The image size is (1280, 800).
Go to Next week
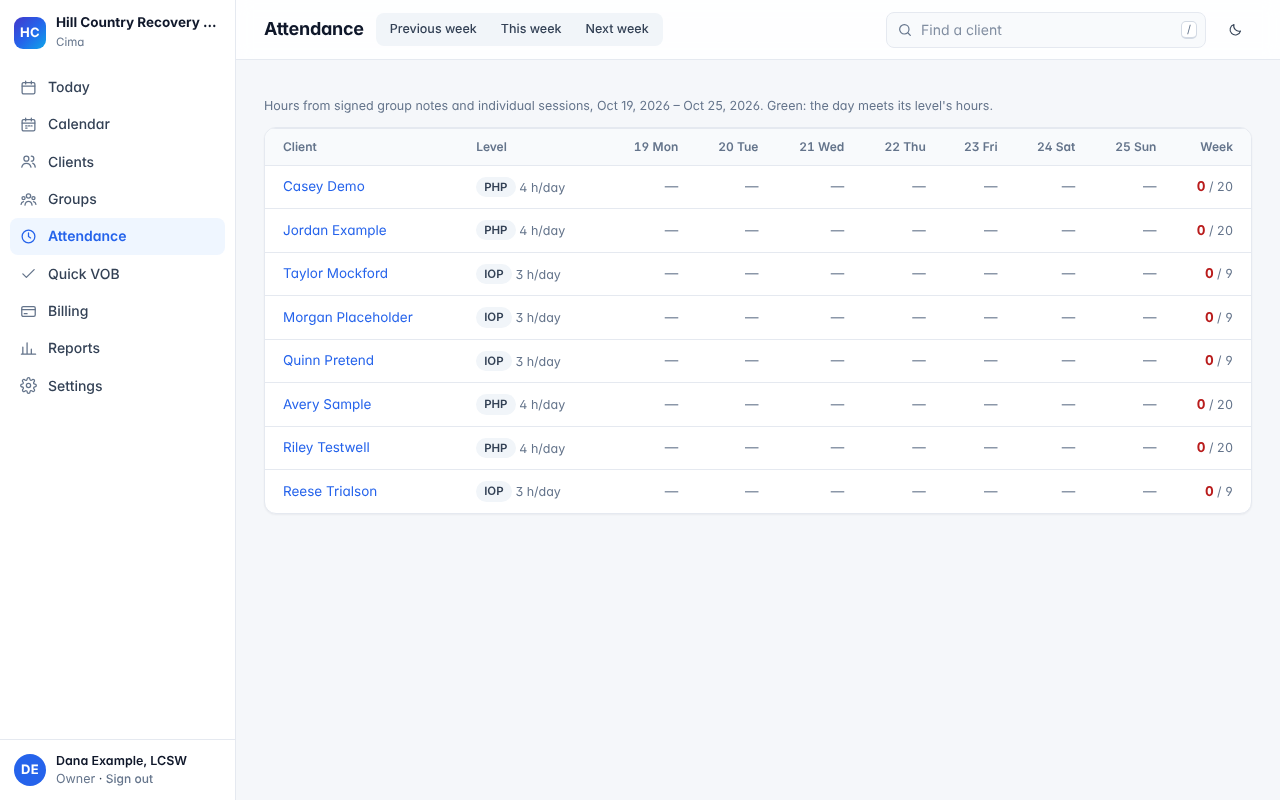[x=617, y=29]
